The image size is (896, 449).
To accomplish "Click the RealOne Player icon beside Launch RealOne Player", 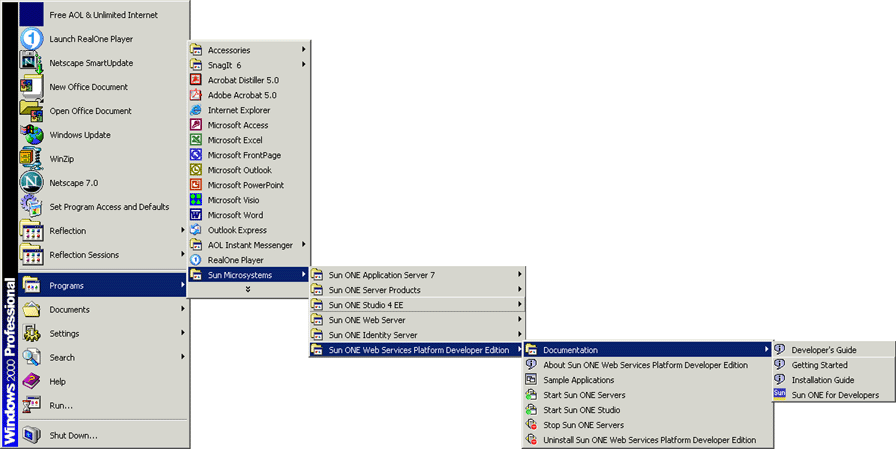I will coord(31,39).
